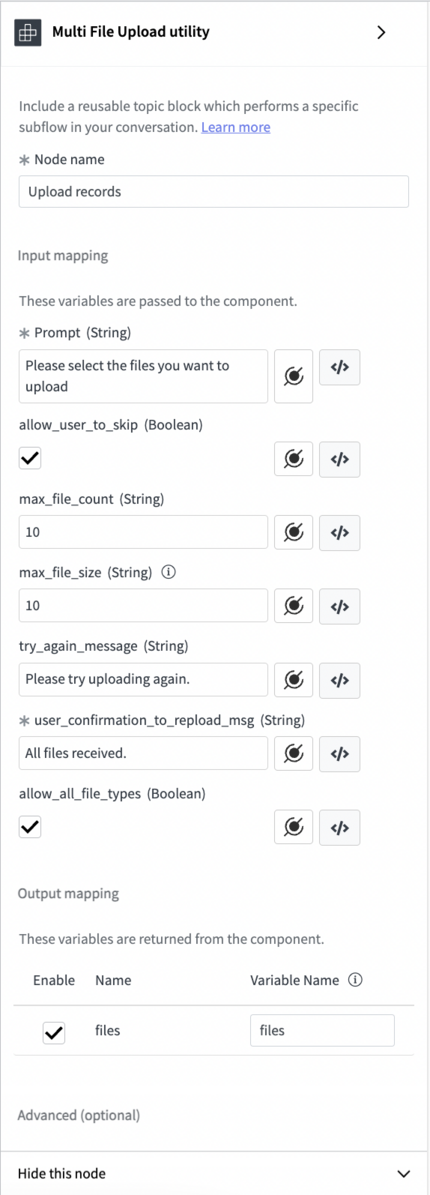
Task: Click the data pill picker for user_confirmation_to_repload_msg
Action: pyautogui.click(x=294, y=754)
